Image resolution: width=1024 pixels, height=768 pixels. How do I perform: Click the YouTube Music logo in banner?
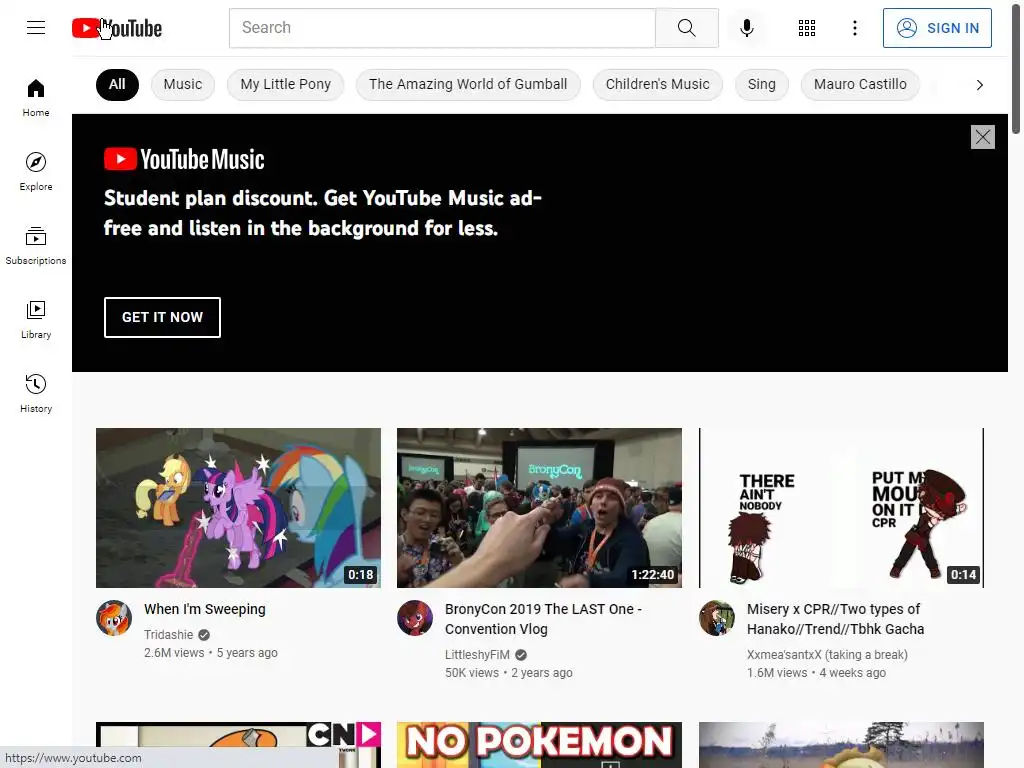[x=184, y=159]
